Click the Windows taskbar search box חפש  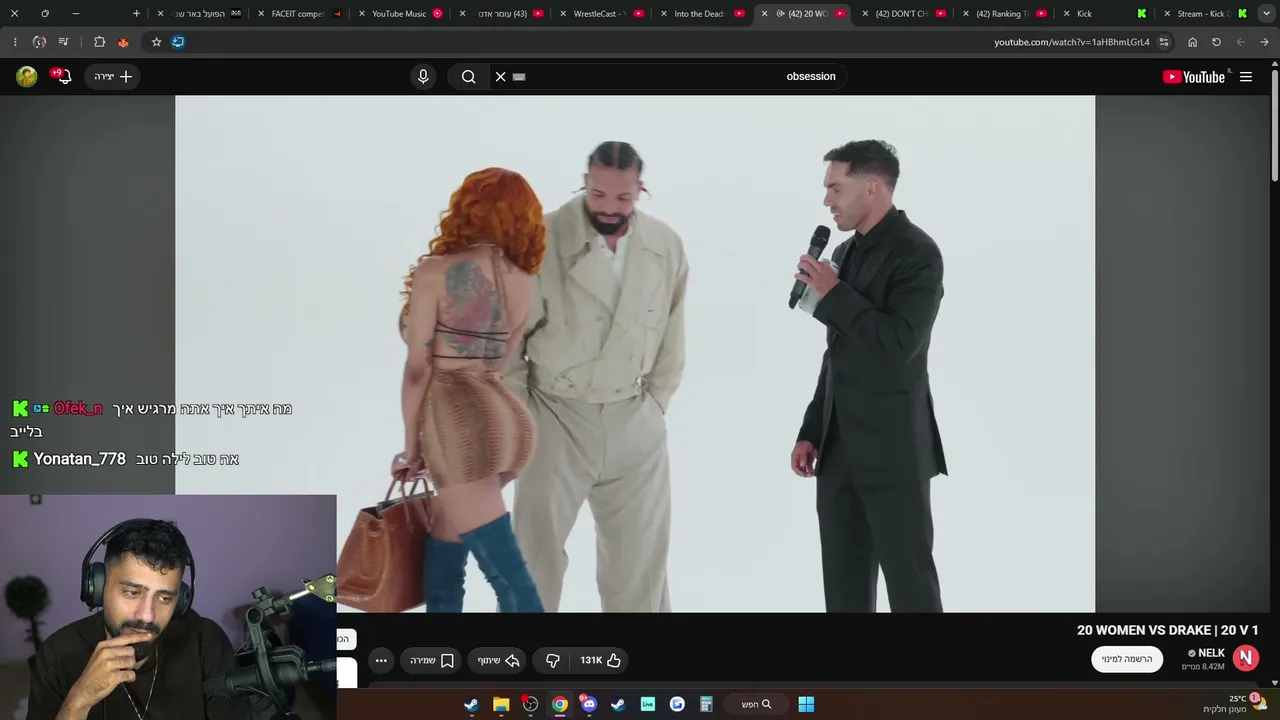tap(756, 704)
